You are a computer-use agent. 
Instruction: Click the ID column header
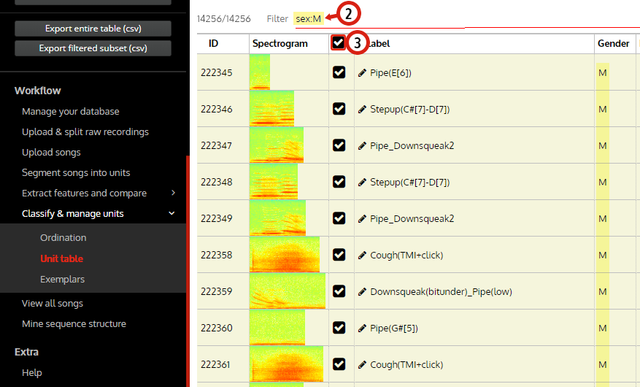point(213,43)
